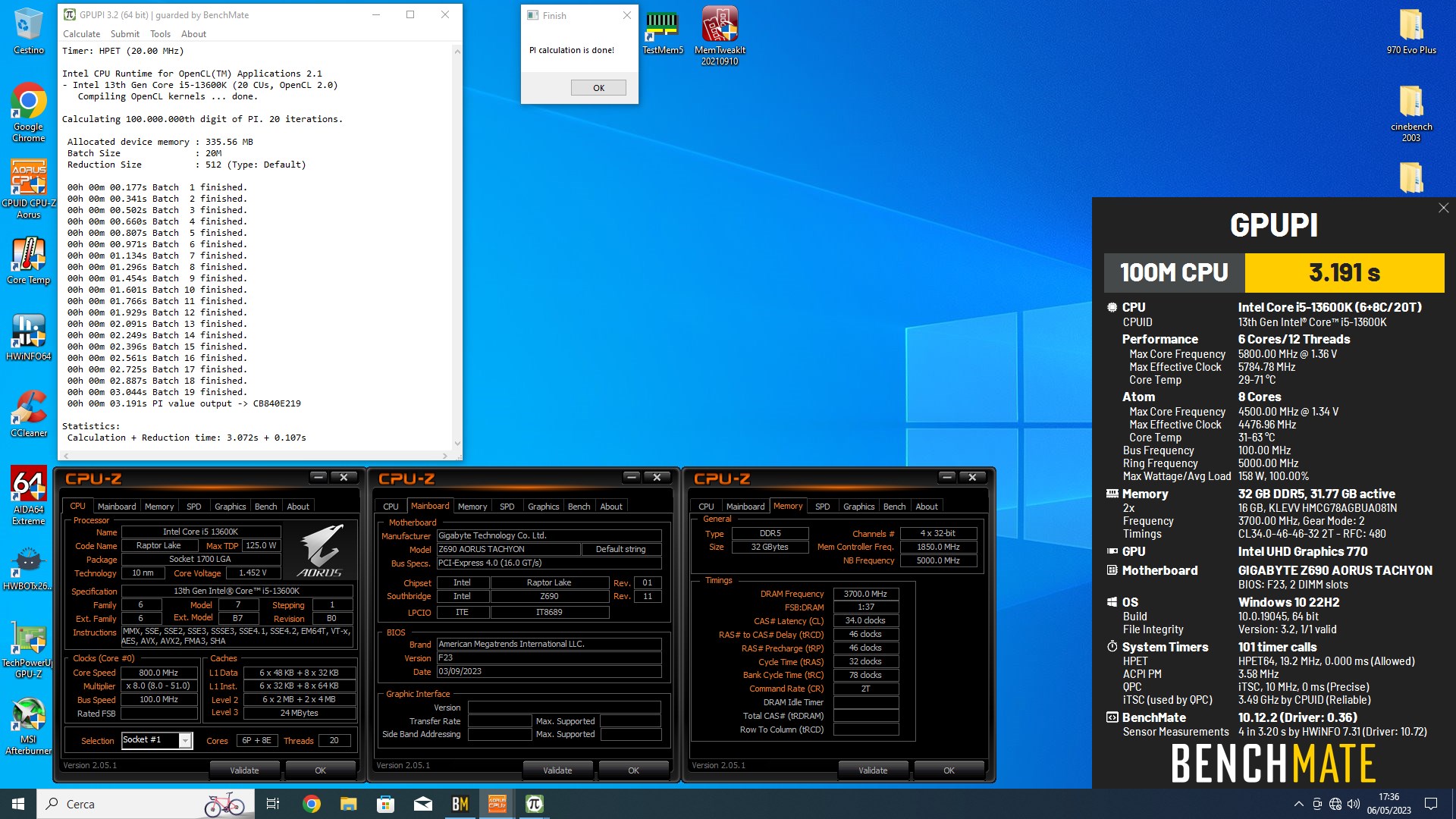The width and height of the screenshot is (1456, 819).
Task: Open CCleaner desktop shortcut
Action: pos(29,414)
